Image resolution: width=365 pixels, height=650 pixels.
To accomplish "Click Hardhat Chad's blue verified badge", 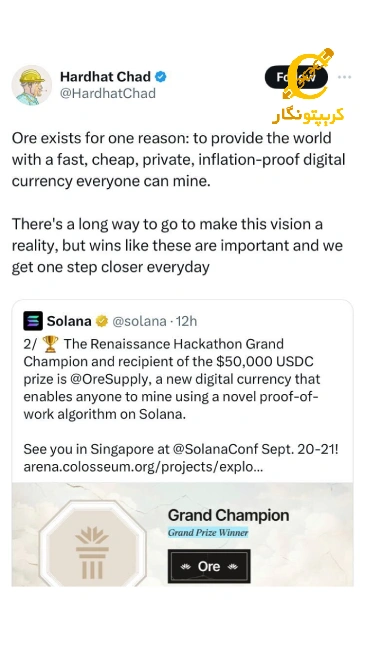I will (161, 77).
